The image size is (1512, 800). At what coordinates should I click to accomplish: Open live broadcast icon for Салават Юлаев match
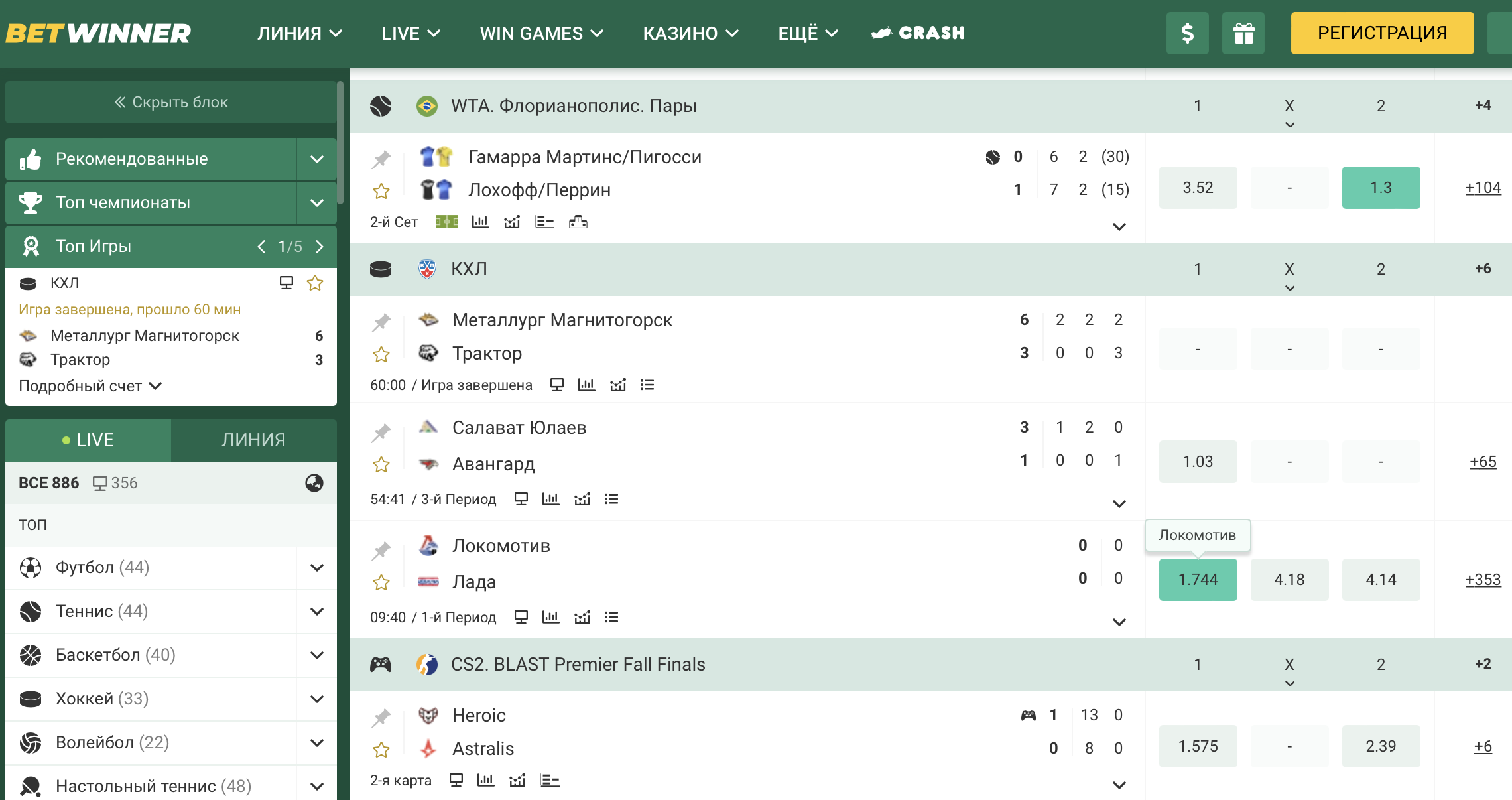(521, 500)
